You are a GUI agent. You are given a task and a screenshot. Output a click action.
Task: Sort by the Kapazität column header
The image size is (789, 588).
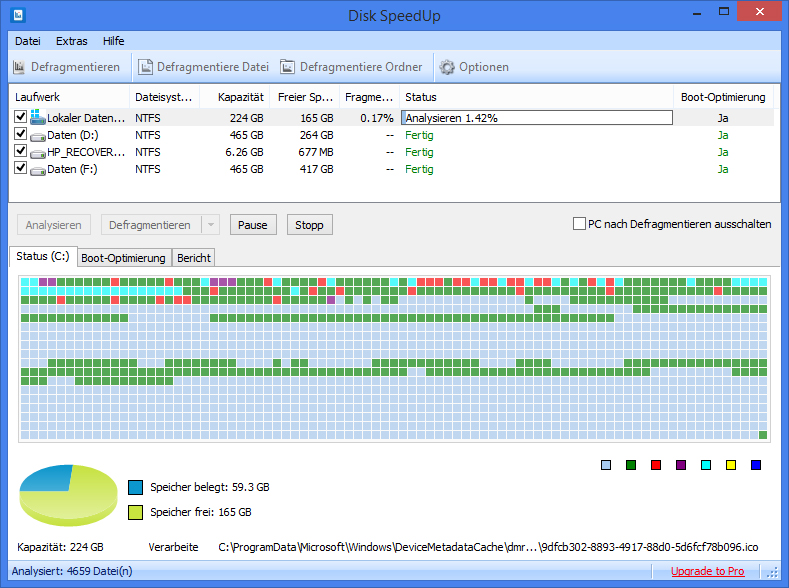click(x=235, y=97)
